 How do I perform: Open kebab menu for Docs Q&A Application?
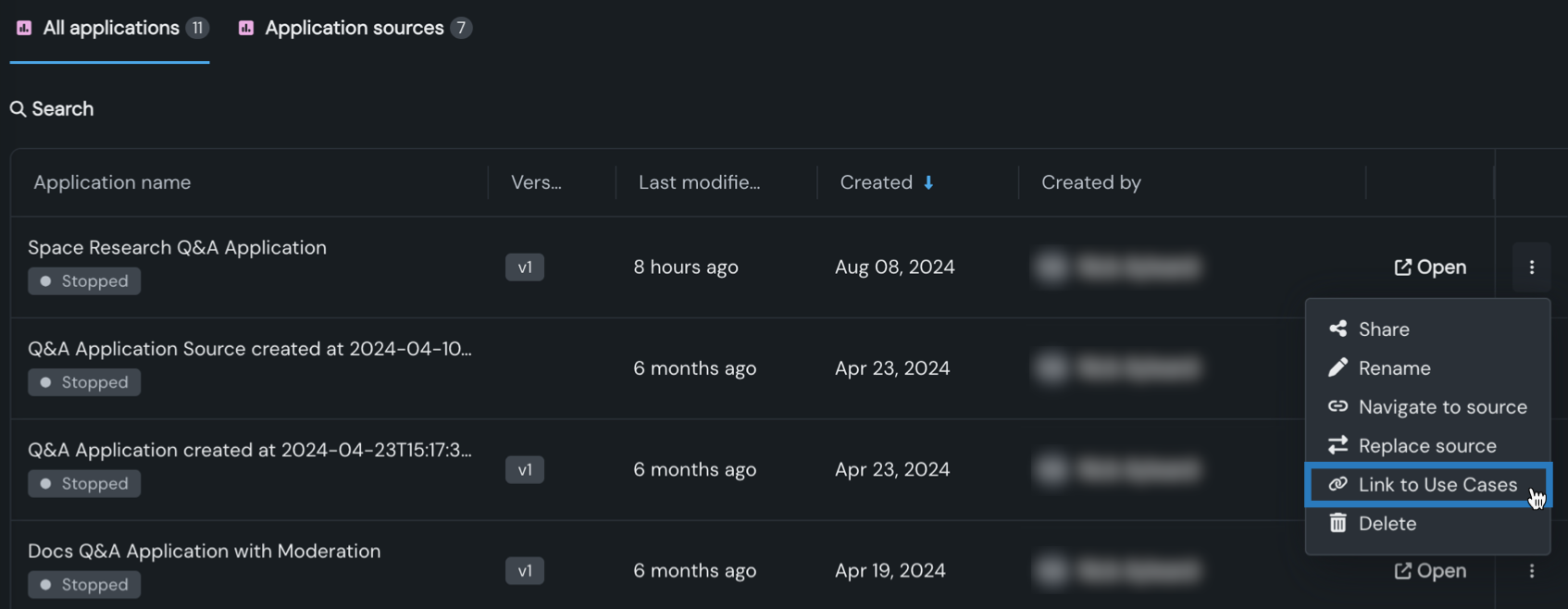[1532, 571]
